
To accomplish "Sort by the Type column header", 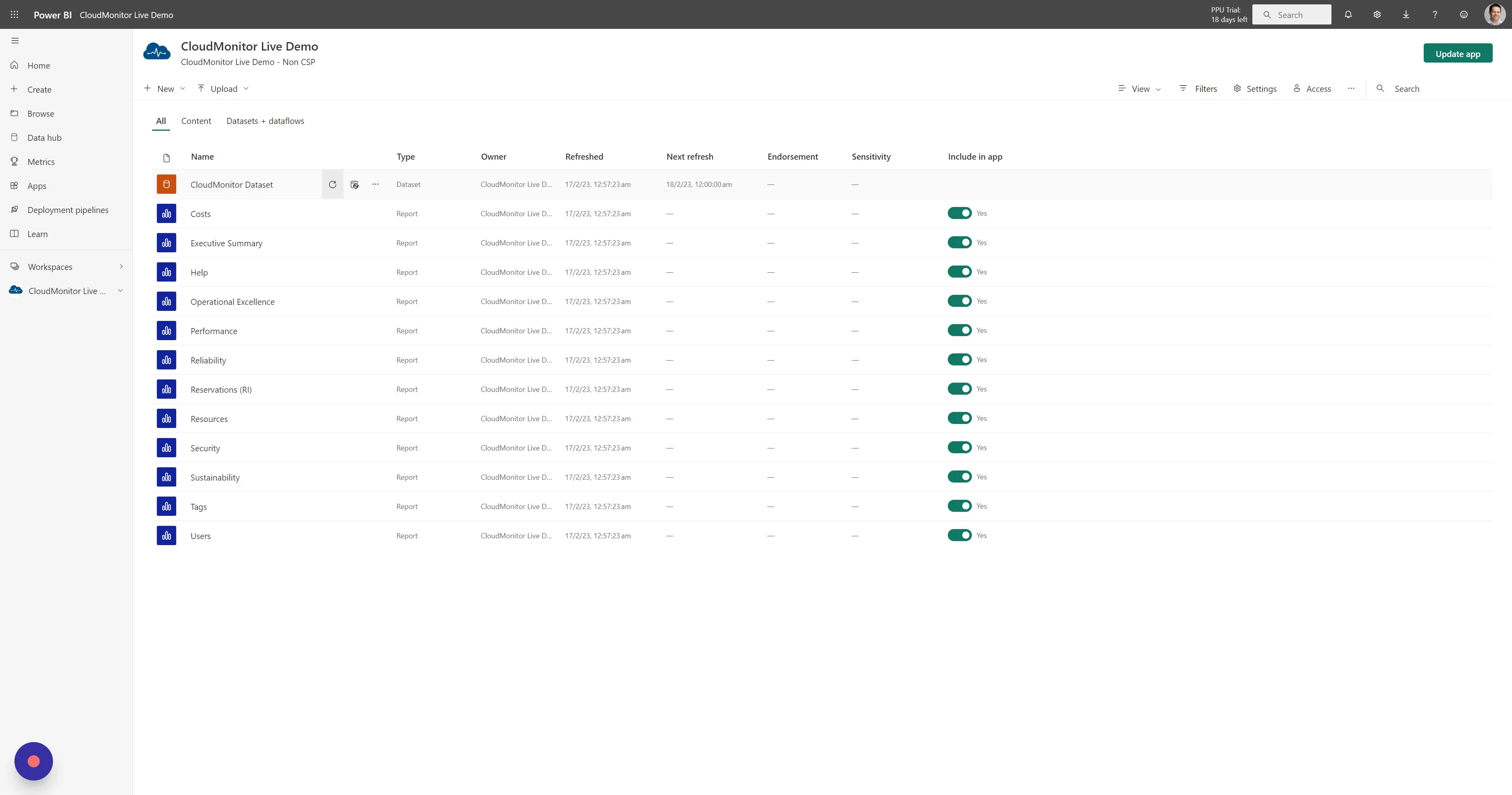I will (x=406, y=157).
